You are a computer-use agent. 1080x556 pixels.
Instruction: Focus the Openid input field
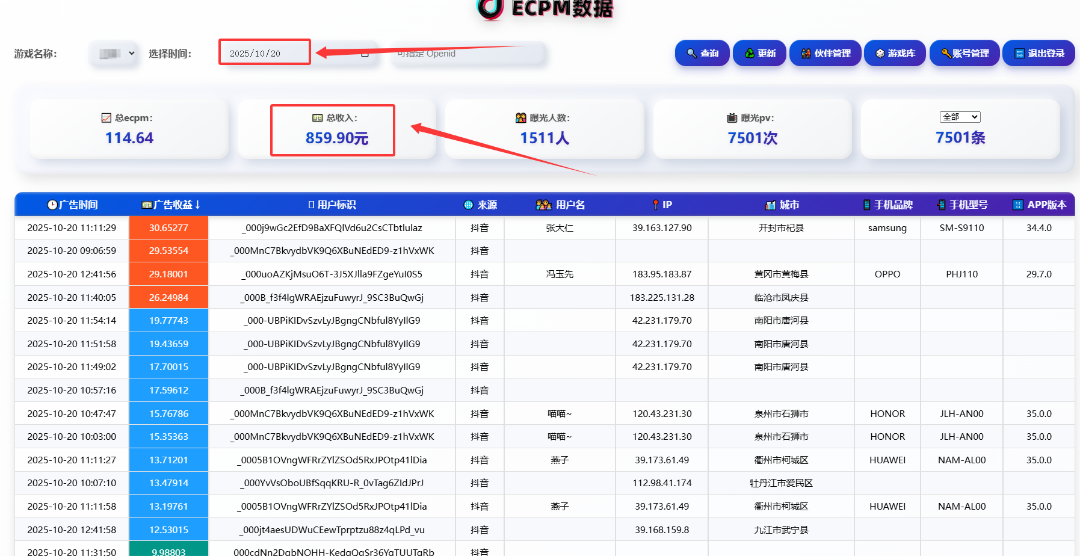(470, 53)
